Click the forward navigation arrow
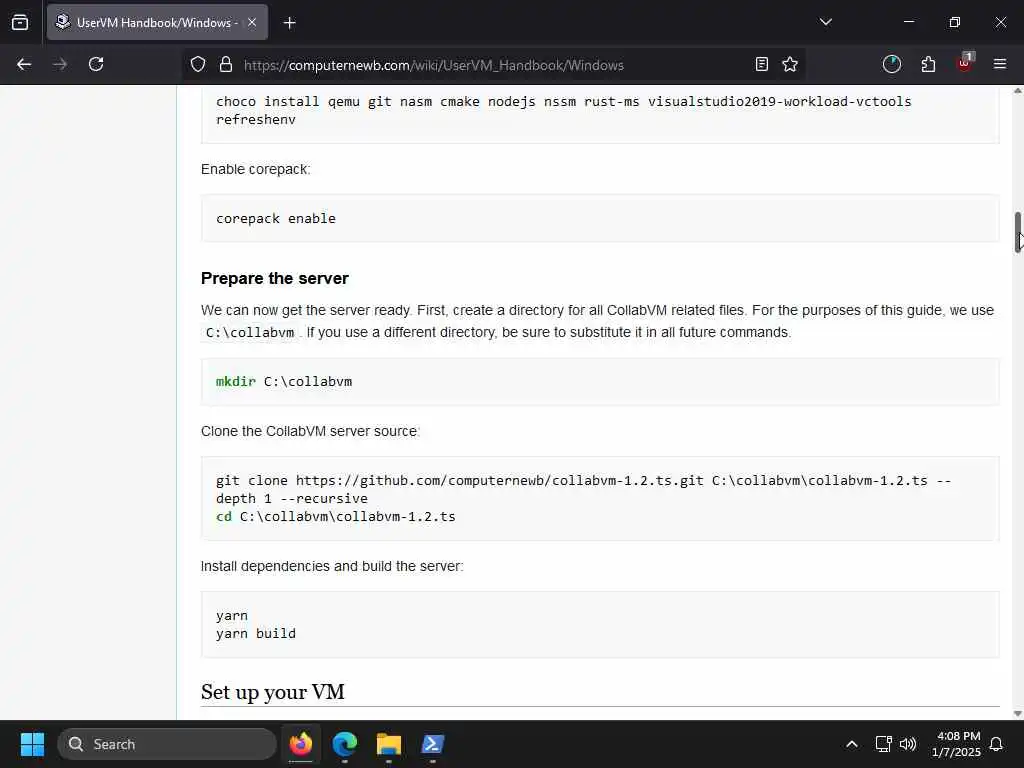Screen dimensions: 1024x768 (60, 64)
